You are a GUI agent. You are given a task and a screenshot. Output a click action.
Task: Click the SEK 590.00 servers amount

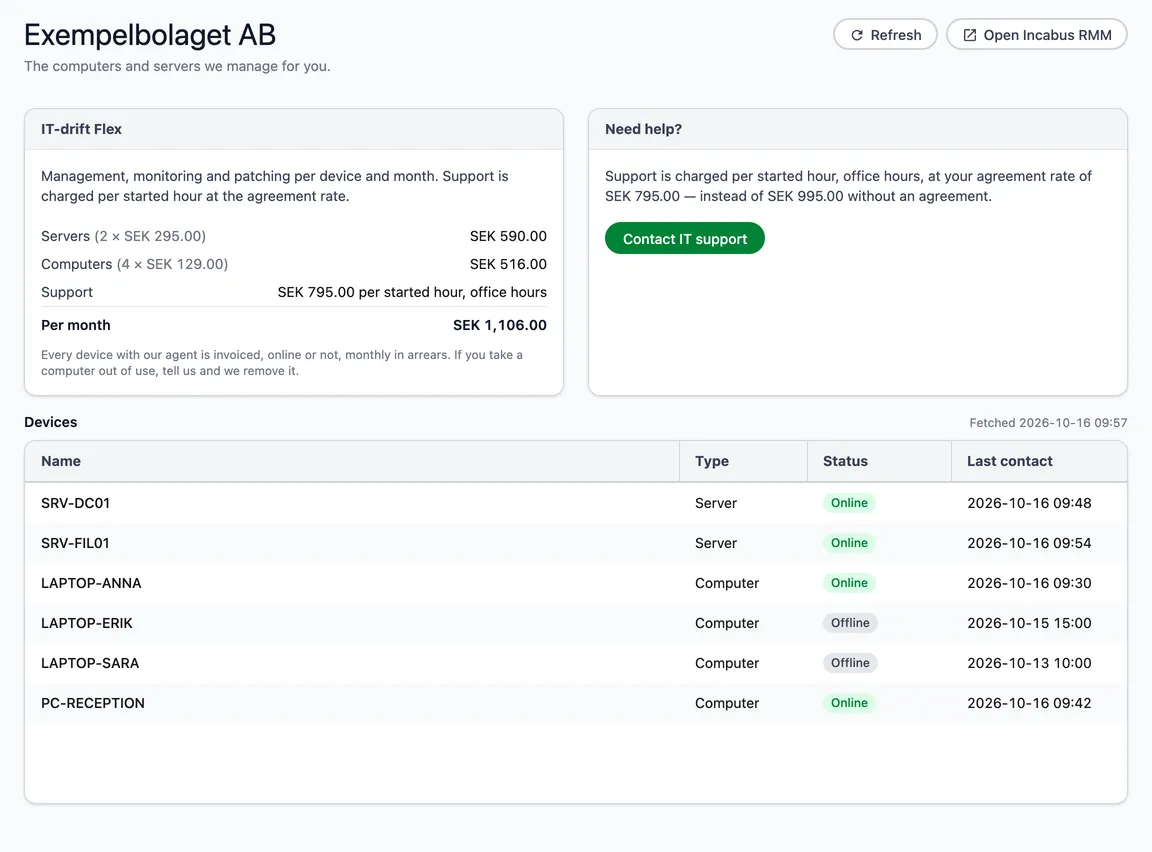click(508, 237)
